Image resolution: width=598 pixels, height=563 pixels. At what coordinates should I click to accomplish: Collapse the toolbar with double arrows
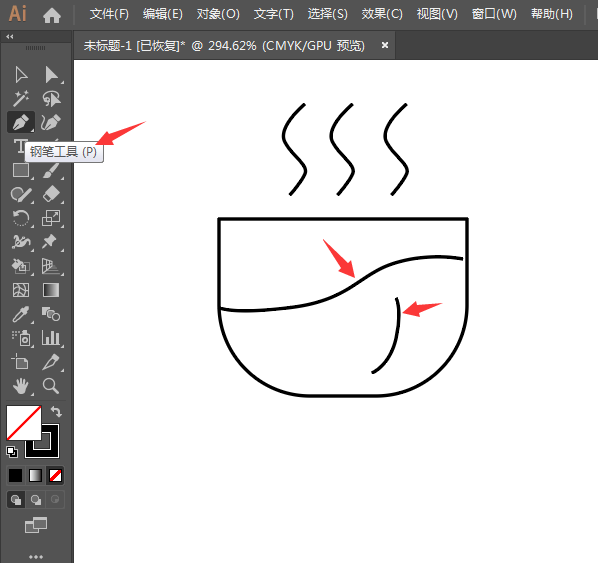coord(10,37)
